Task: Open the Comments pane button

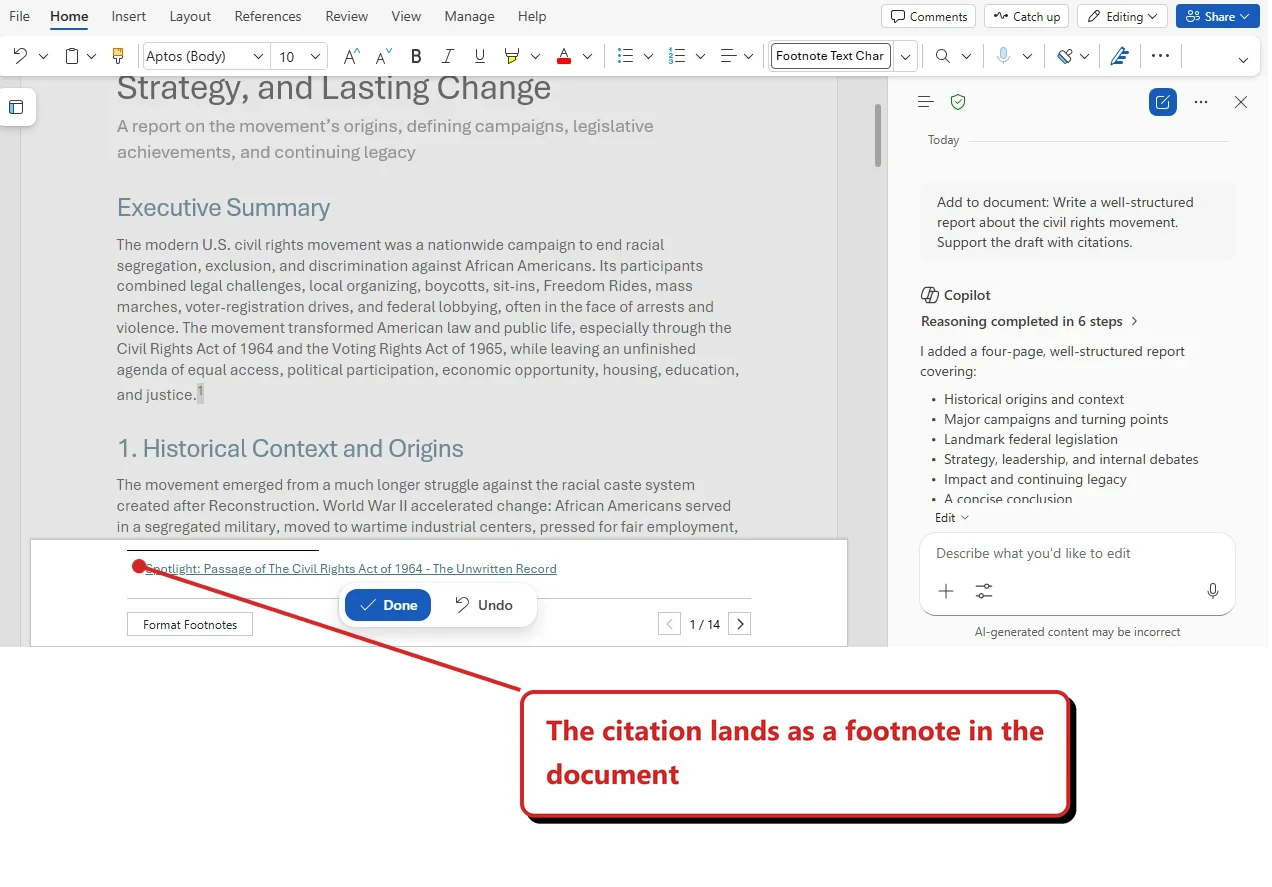Action: 929,16
